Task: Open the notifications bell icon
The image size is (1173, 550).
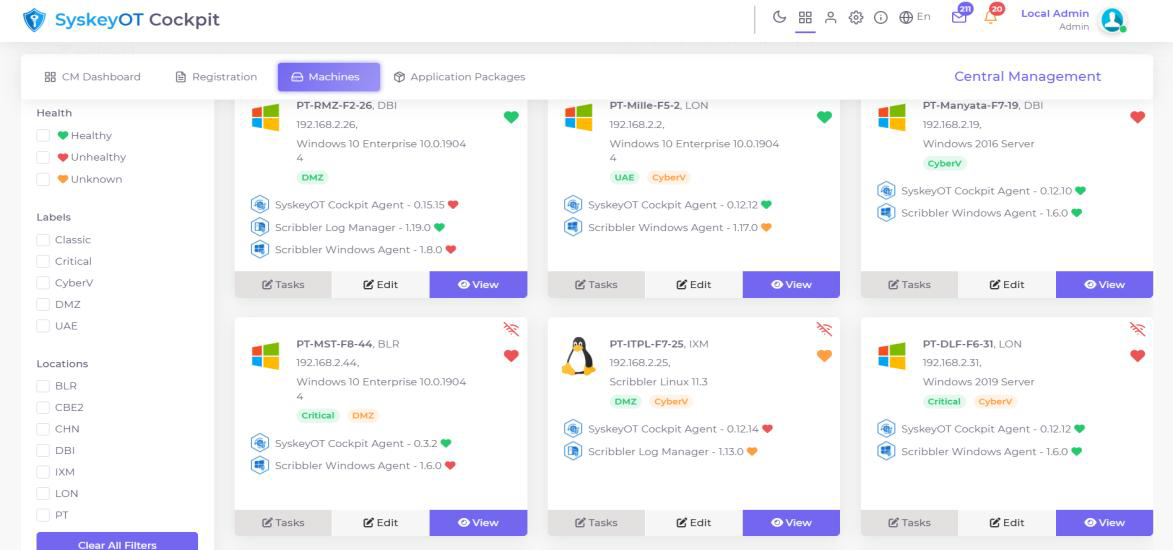Action: 991,17
